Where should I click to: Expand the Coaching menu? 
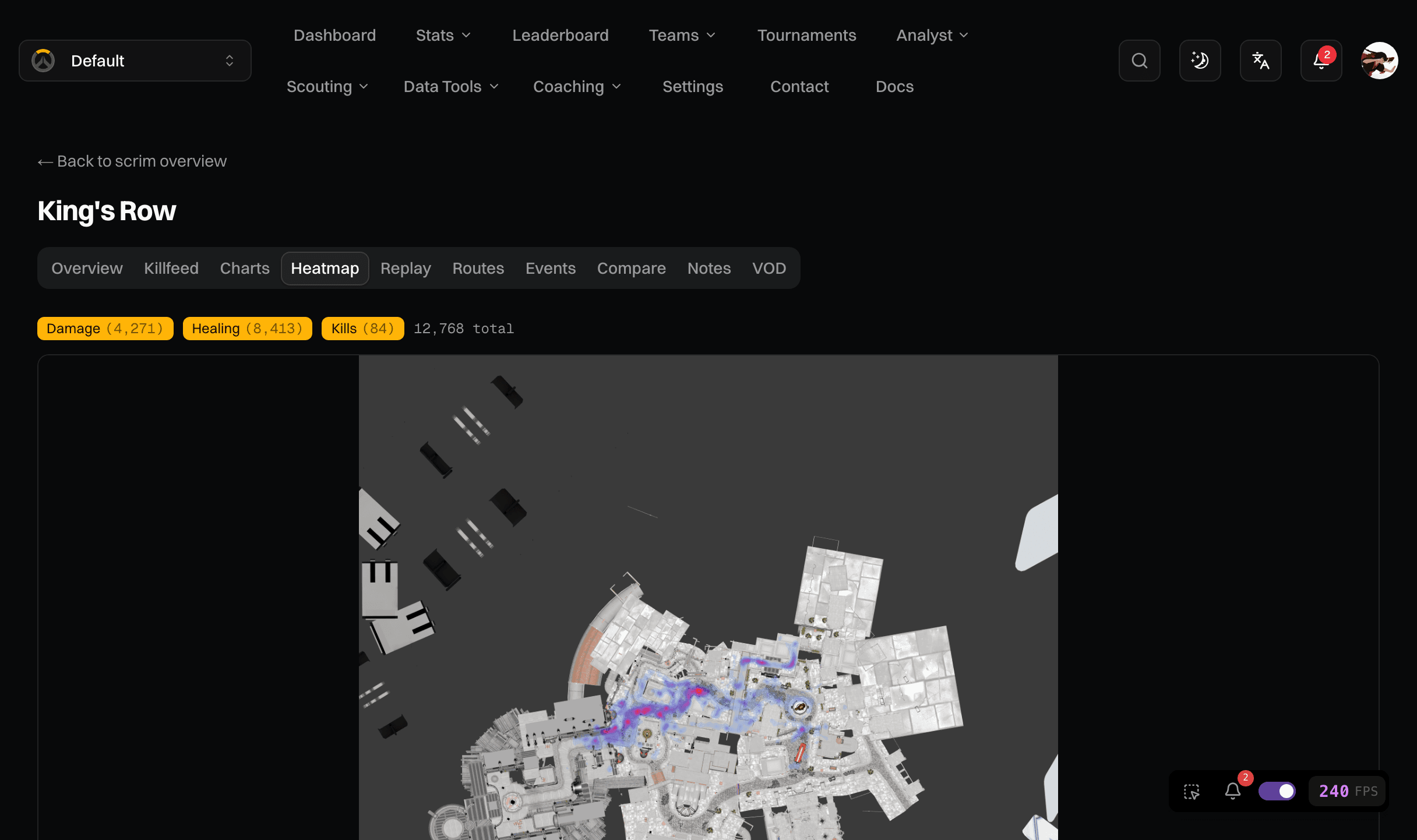pyautogui.click(x=577, y=87)
